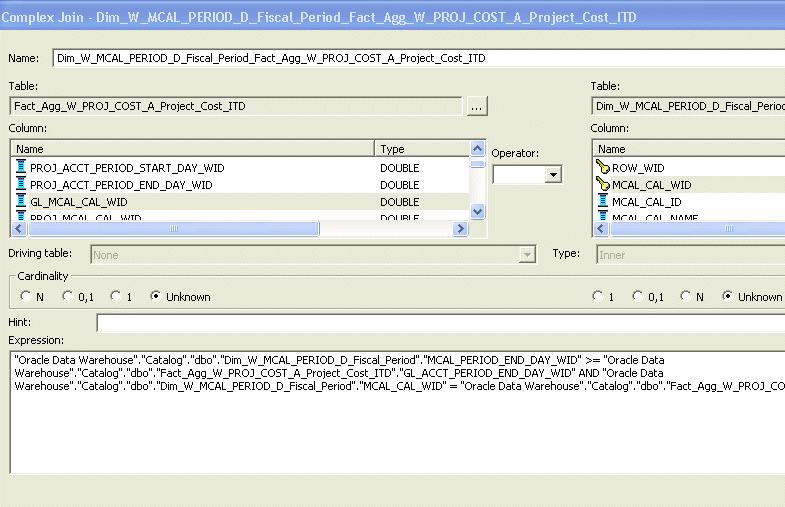Viewport: 785px width, 507px height.
Task: Click the left list horizontal scrollbar thumb
Action: (x=174, y=229)
